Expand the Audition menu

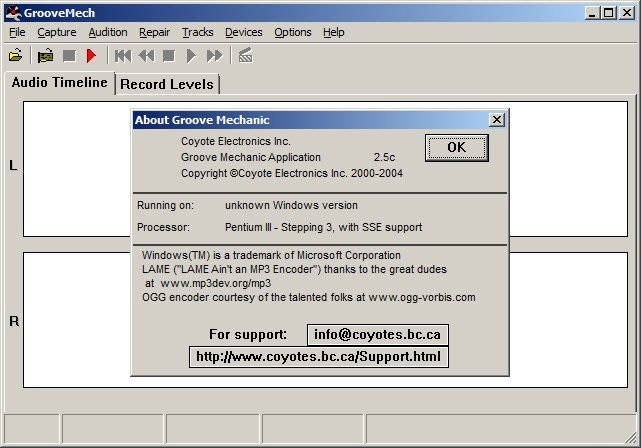[108, 32]
